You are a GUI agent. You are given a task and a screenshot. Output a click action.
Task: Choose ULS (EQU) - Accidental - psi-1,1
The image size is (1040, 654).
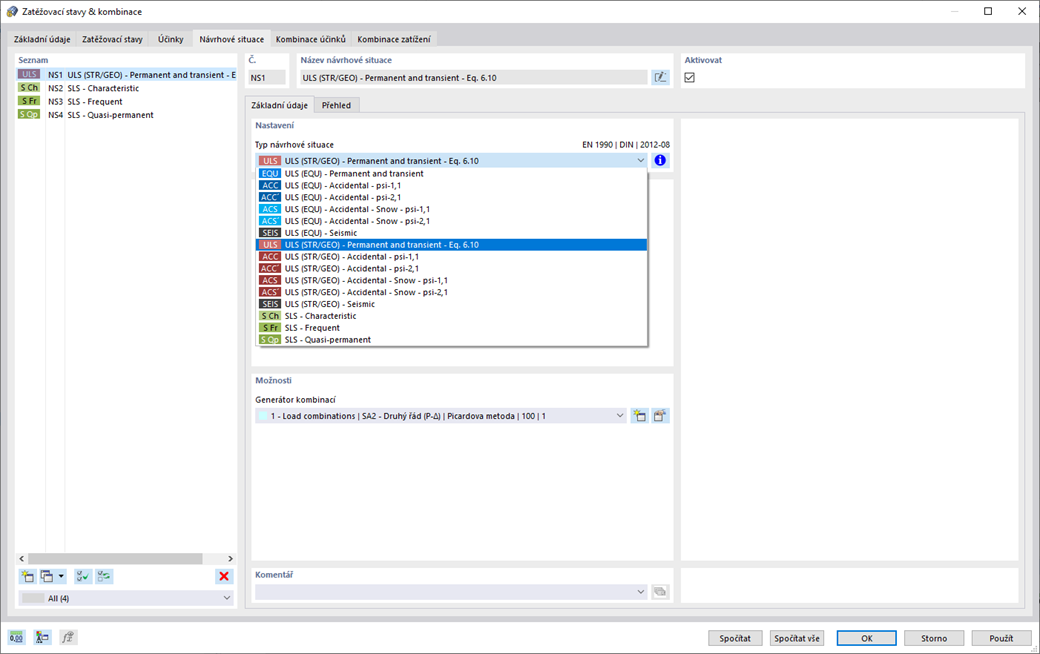[452, 186]
